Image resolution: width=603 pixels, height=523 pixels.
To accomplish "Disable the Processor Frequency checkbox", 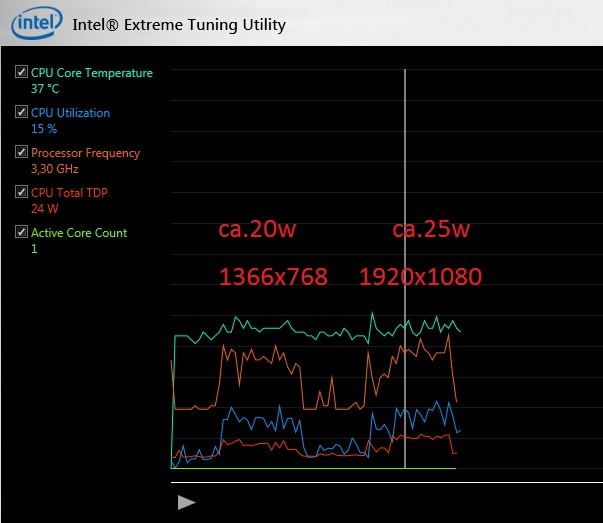I will (21, 152).
